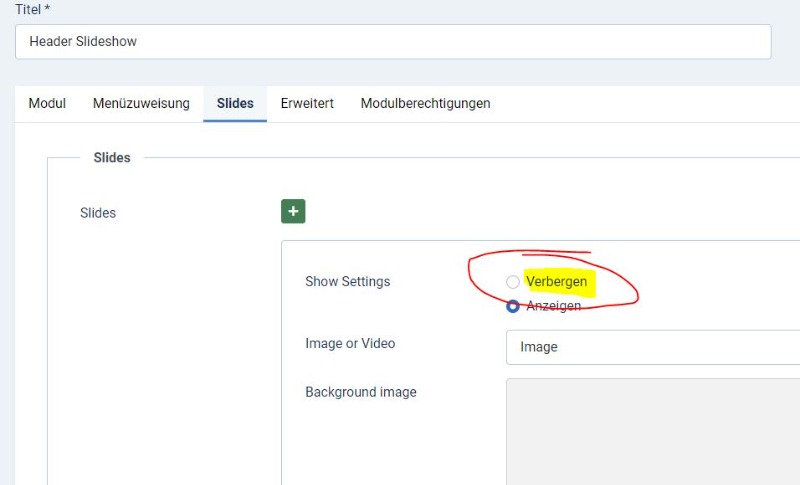This screenshot has width=800, height=485.
Task: Click the Background image label
Action: (361, 392)
